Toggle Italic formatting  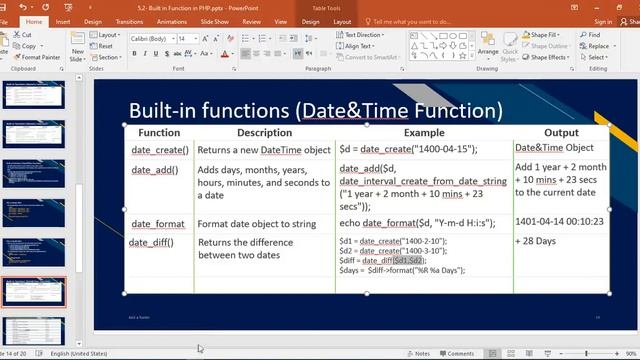click(x=145, y=53)
